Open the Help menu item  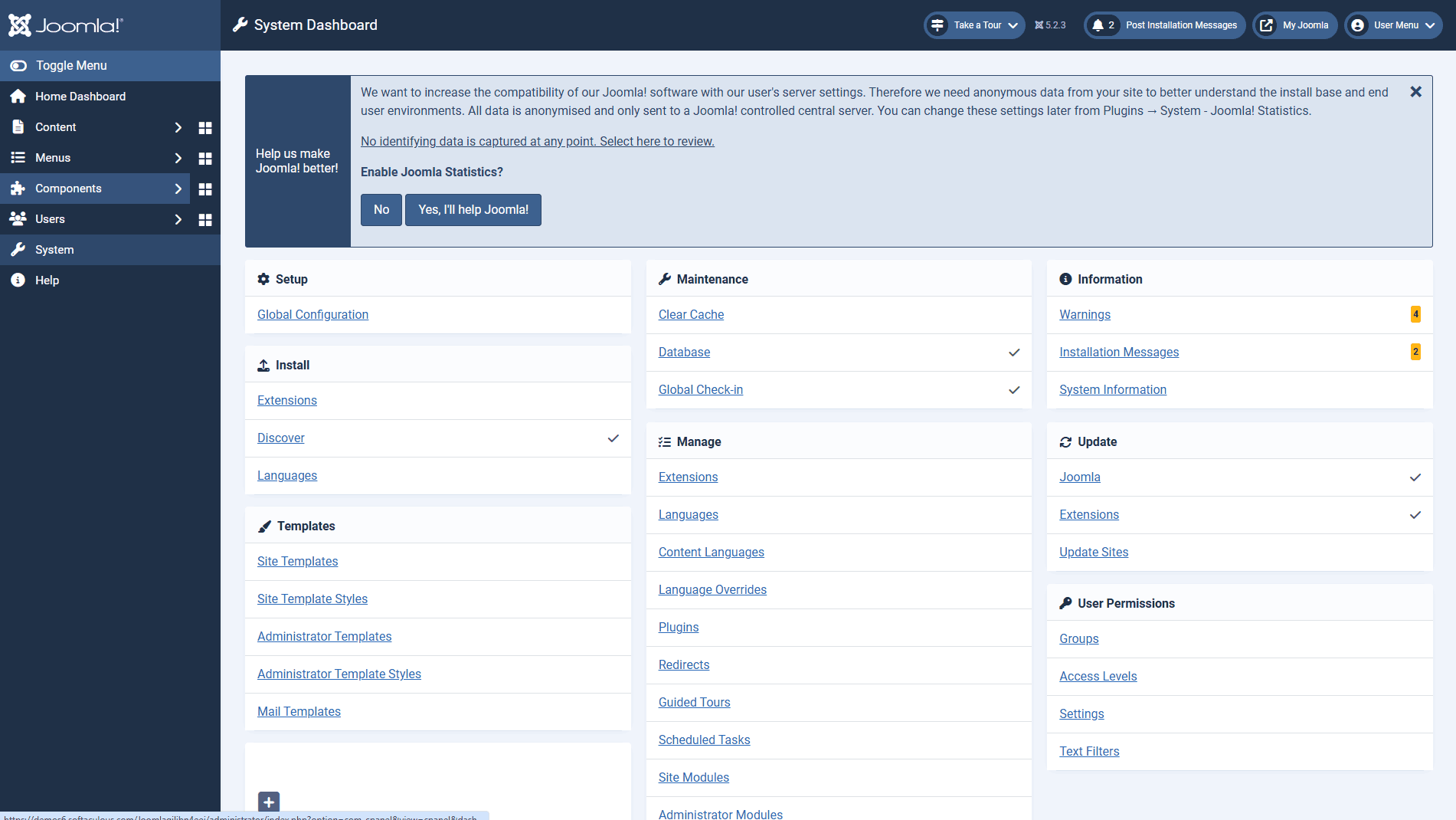47,280
